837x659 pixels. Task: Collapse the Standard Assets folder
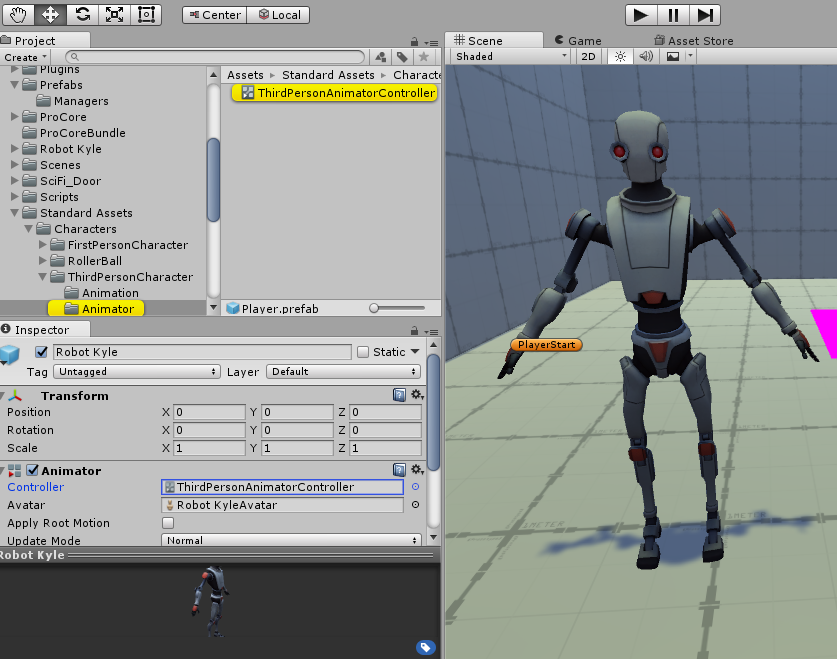(x=14, y=212)
